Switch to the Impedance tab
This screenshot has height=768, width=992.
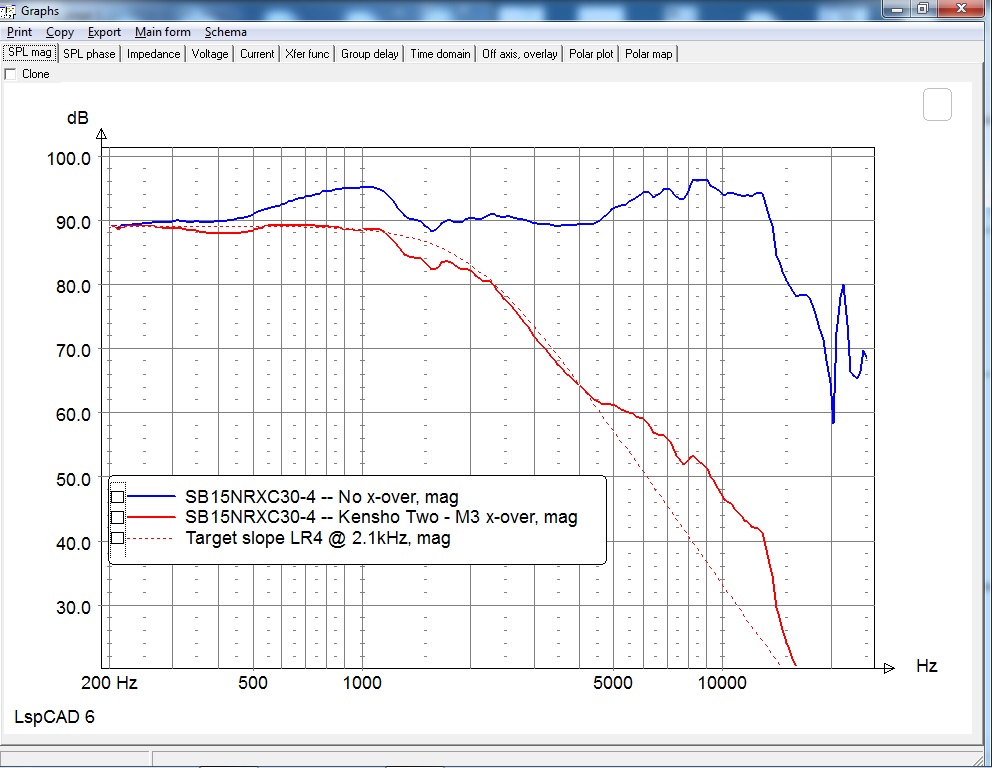click(153, 54)
